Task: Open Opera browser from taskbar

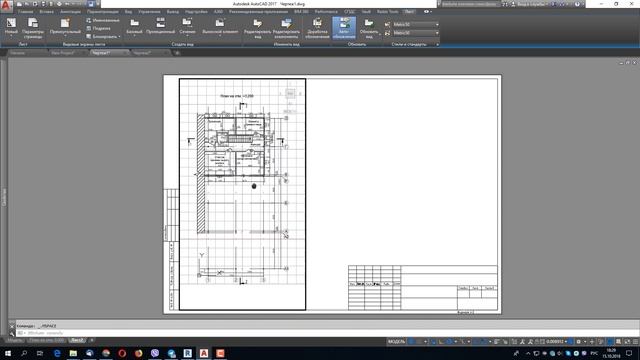Action: [x=122, y=353]
